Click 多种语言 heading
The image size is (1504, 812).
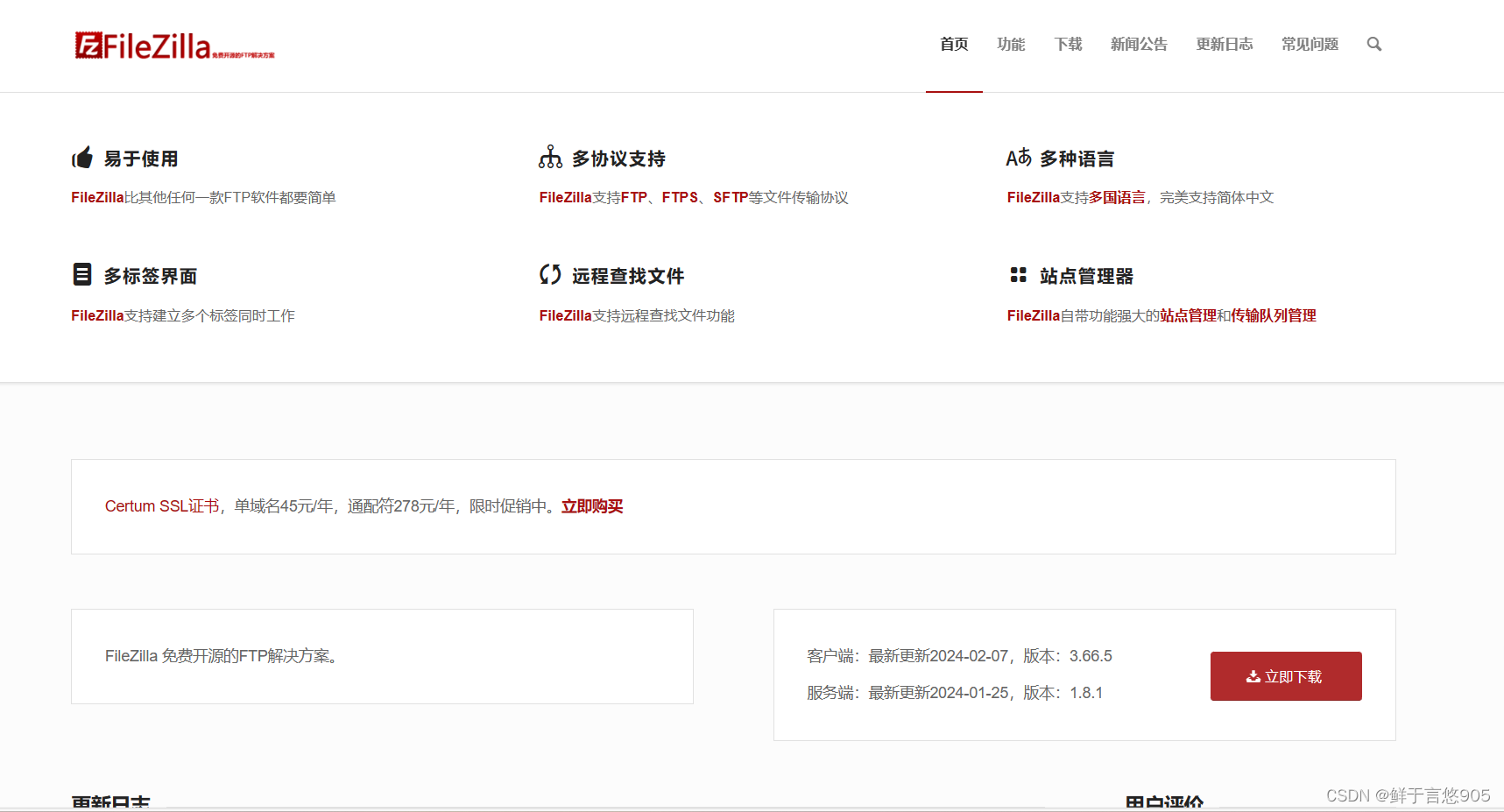click(1077, 159)
